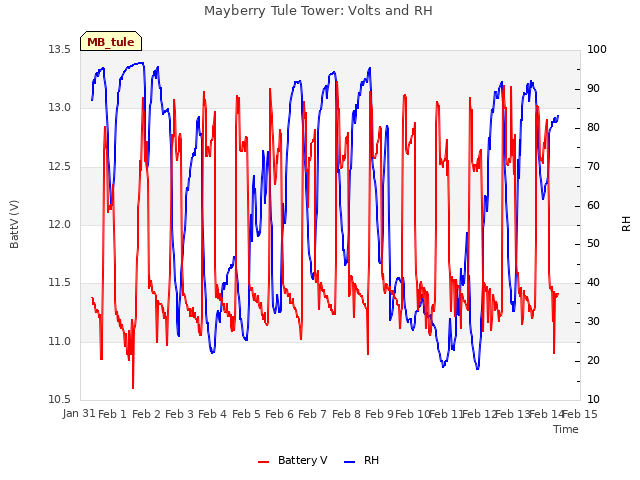Click the 70 right axis tick label
Image resolution: width=640 pixels, height=480 pixels.
[593, 167]
